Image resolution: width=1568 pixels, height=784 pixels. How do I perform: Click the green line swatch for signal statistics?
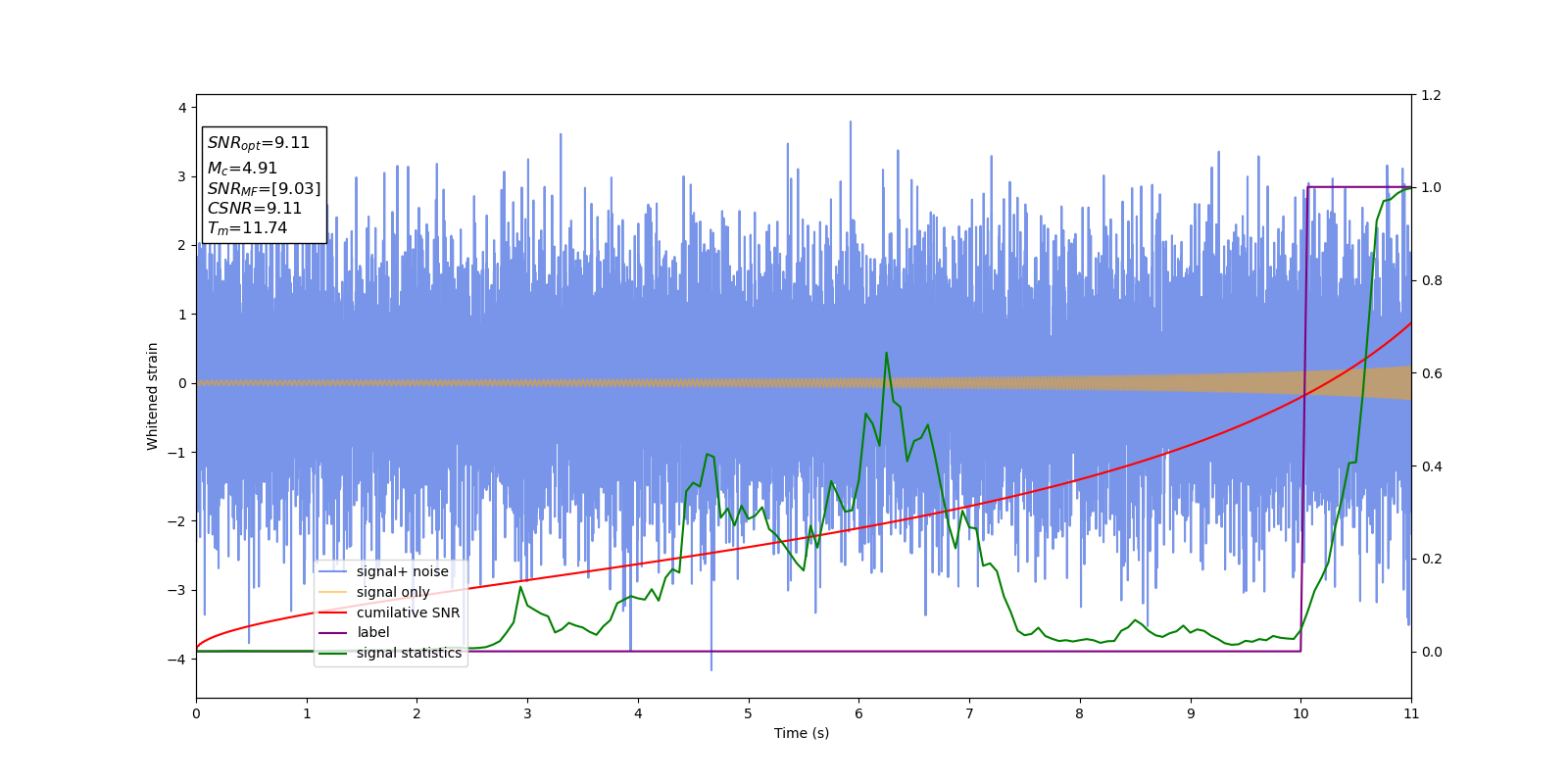[333, 653]
